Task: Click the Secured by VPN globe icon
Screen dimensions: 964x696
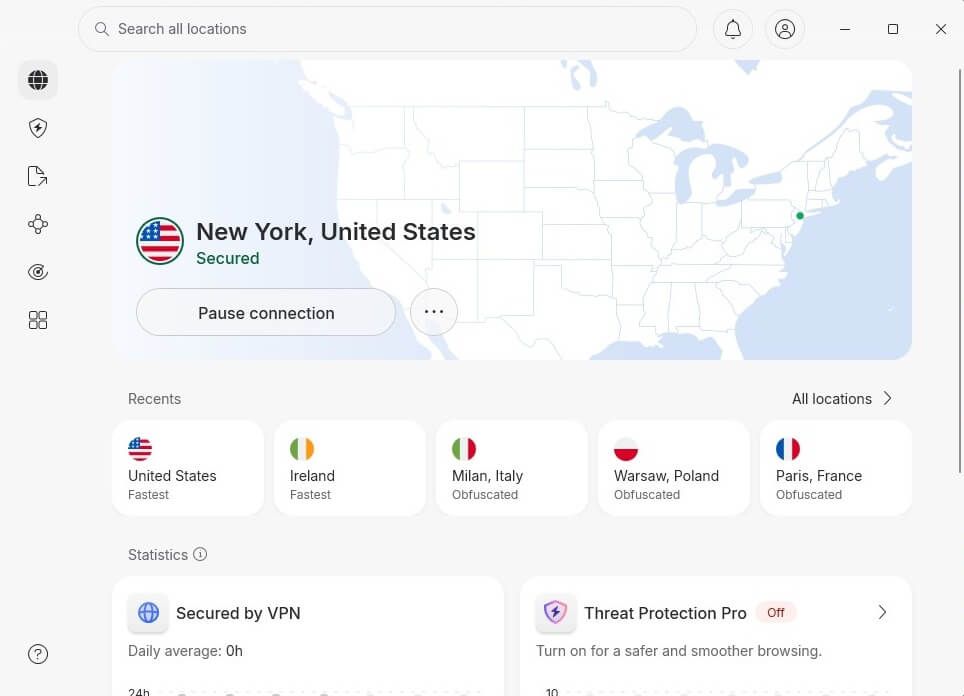Action: click(148, 613)
